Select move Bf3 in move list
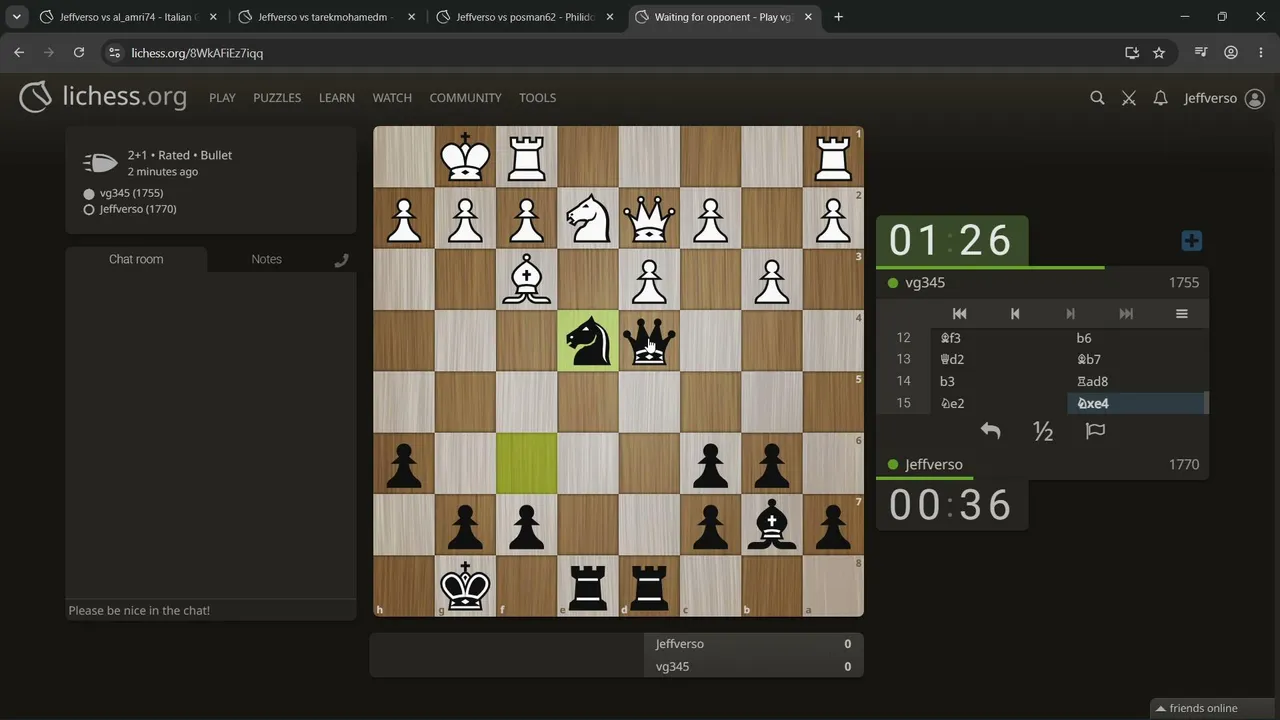The width and height of the screenshot is (1280, 720). [x=999, y=338]
